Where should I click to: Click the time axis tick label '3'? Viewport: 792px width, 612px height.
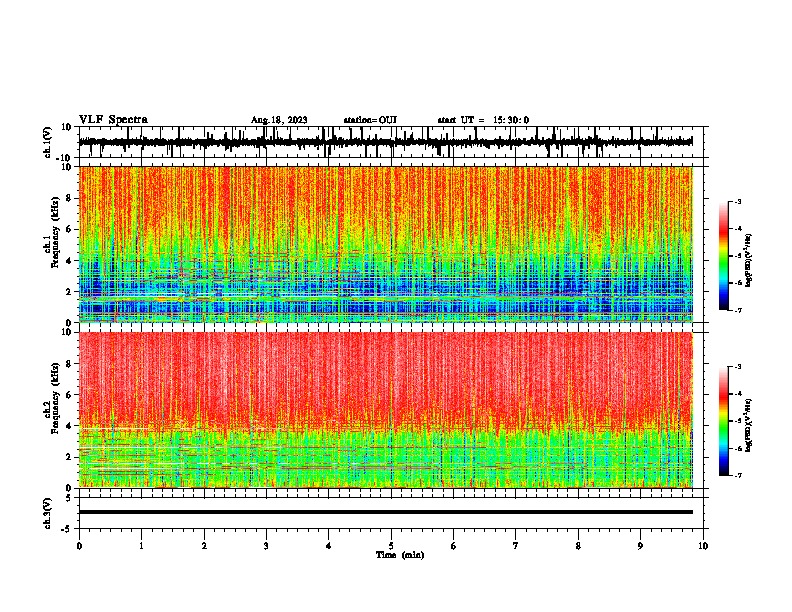pos(266,546)
